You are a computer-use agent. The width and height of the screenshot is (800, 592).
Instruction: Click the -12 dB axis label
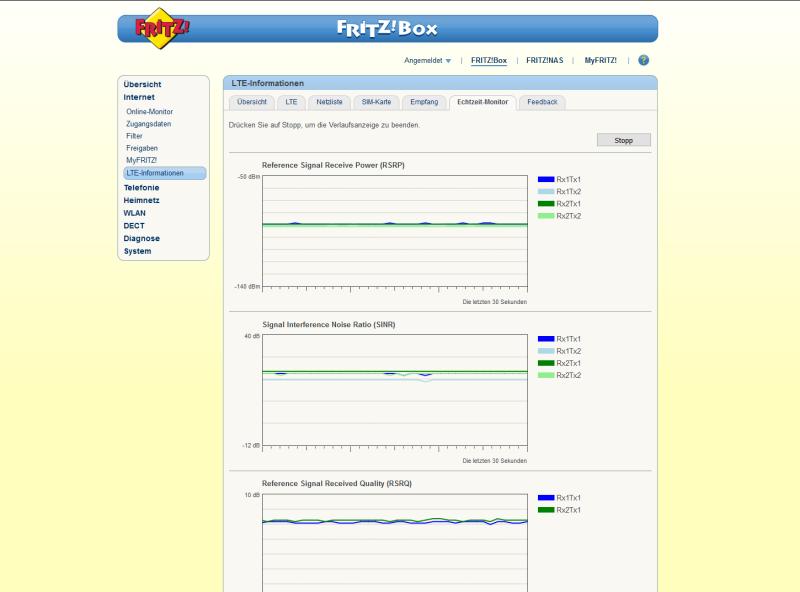click(x=251, y=446)
